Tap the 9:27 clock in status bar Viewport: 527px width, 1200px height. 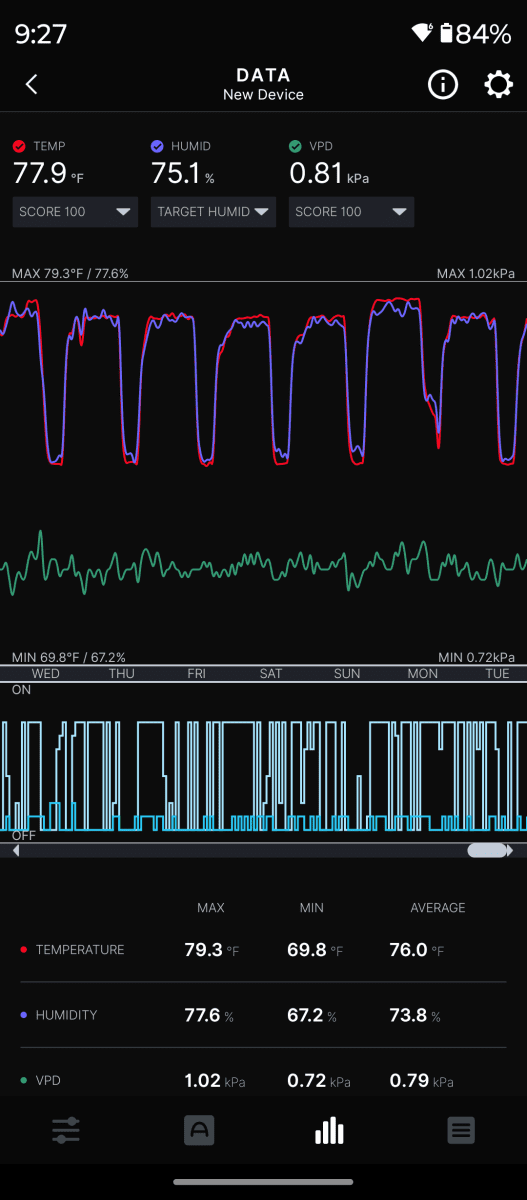pos(41,34)
